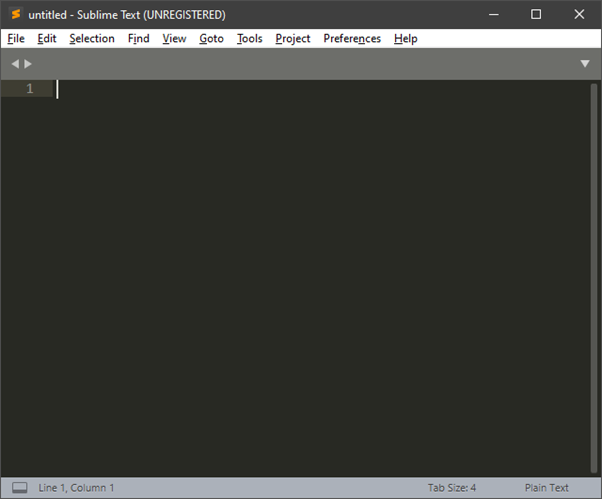Open the Tools menu

(x=250, y=38)
